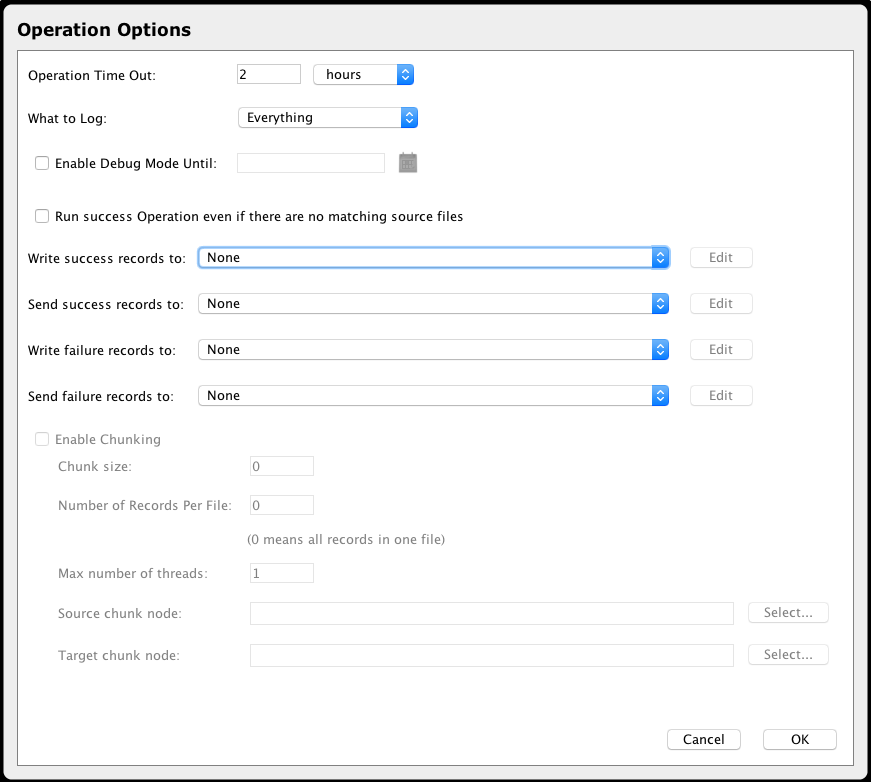Expand Send failure records to dropdown
Viewport: 871px width, 782px height.
click(433, 396)
